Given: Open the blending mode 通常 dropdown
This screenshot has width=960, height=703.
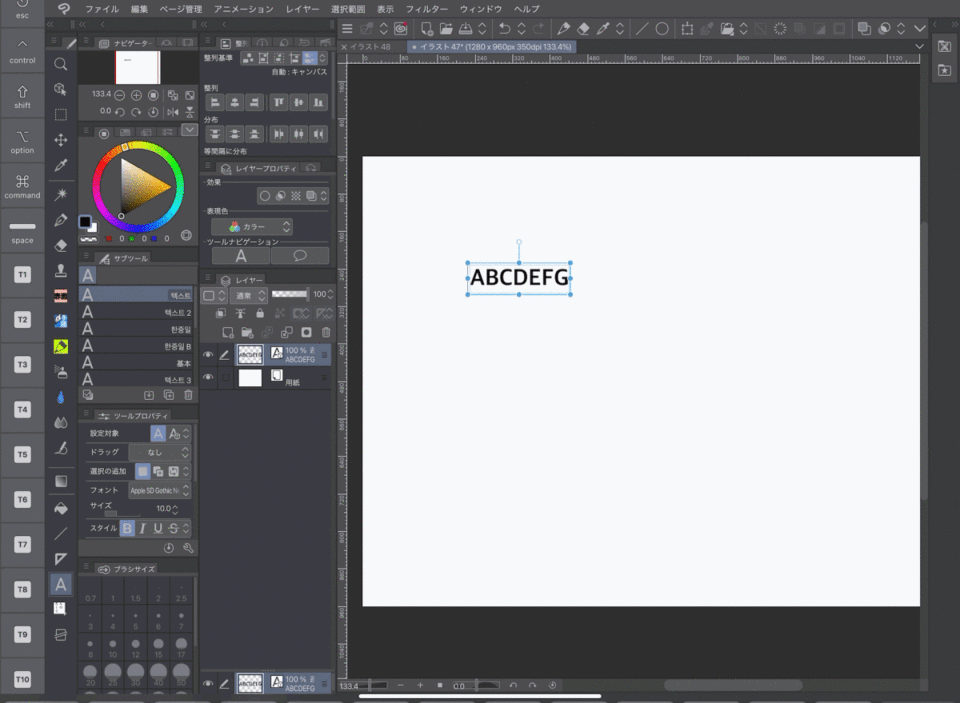Looking at the screenshot, I should coord(249,295).
